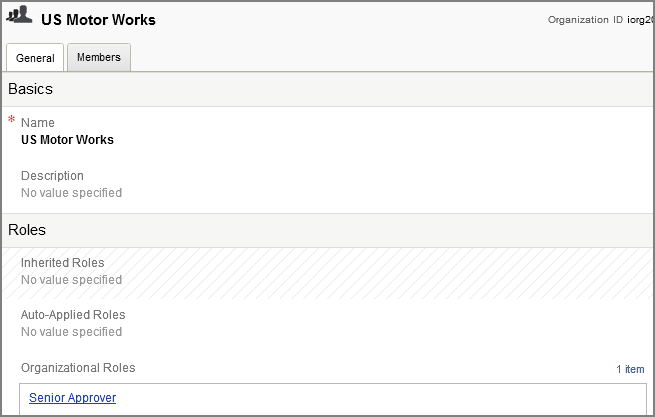The width and height of the screenshot is (655, 417).
Task: Click the Description No value specified text
Action: [71, 193]
